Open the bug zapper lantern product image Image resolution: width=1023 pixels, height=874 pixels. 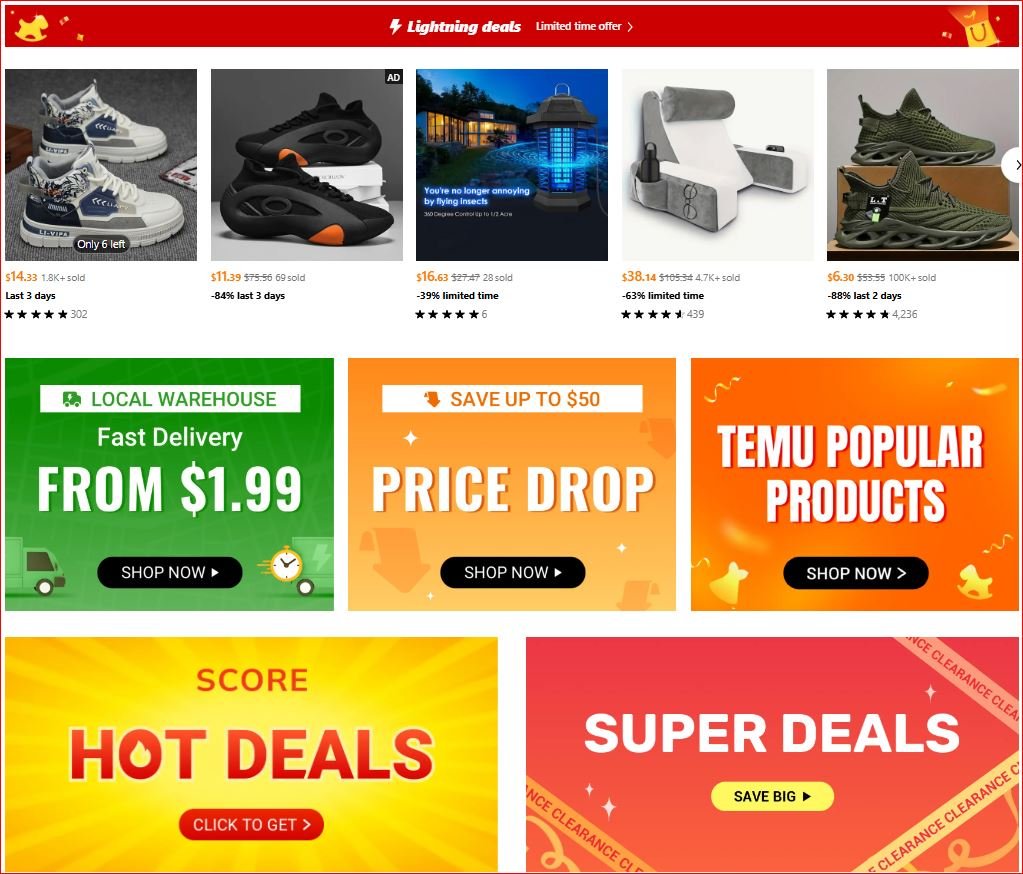(x=512, y=165)
